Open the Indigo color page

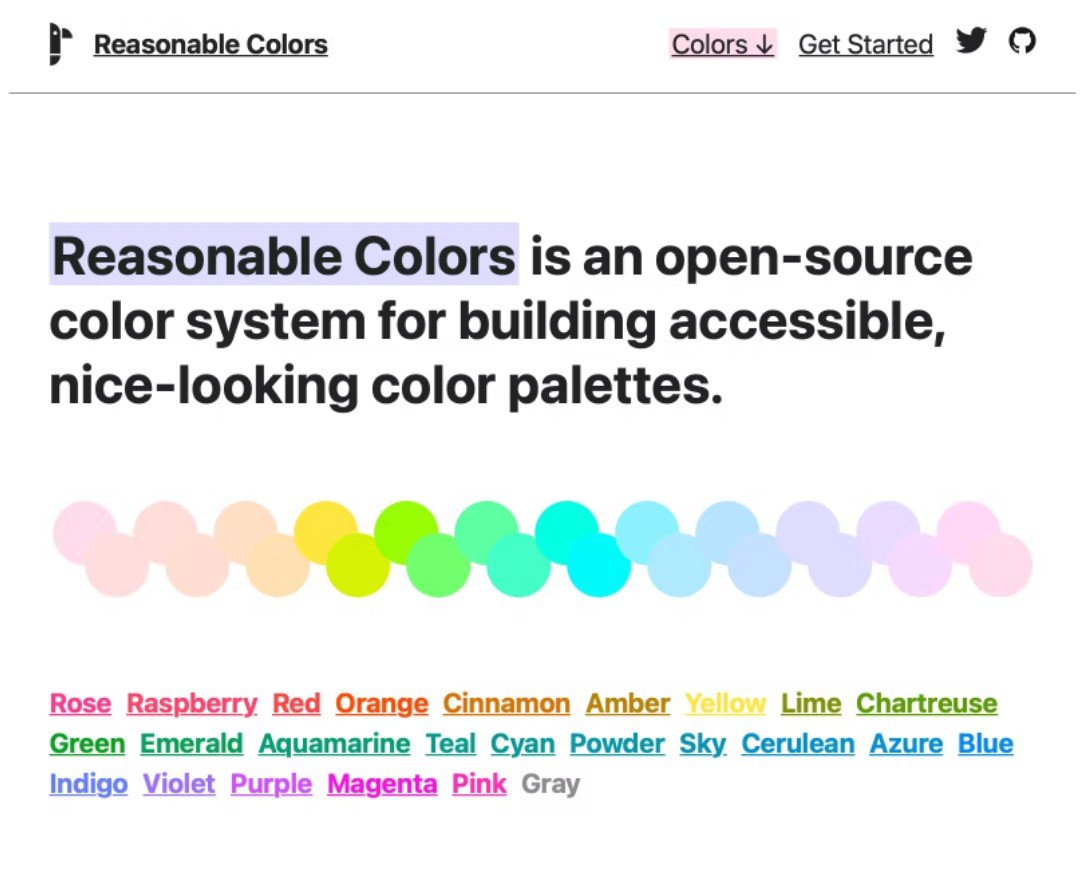(x=87, y=783)
